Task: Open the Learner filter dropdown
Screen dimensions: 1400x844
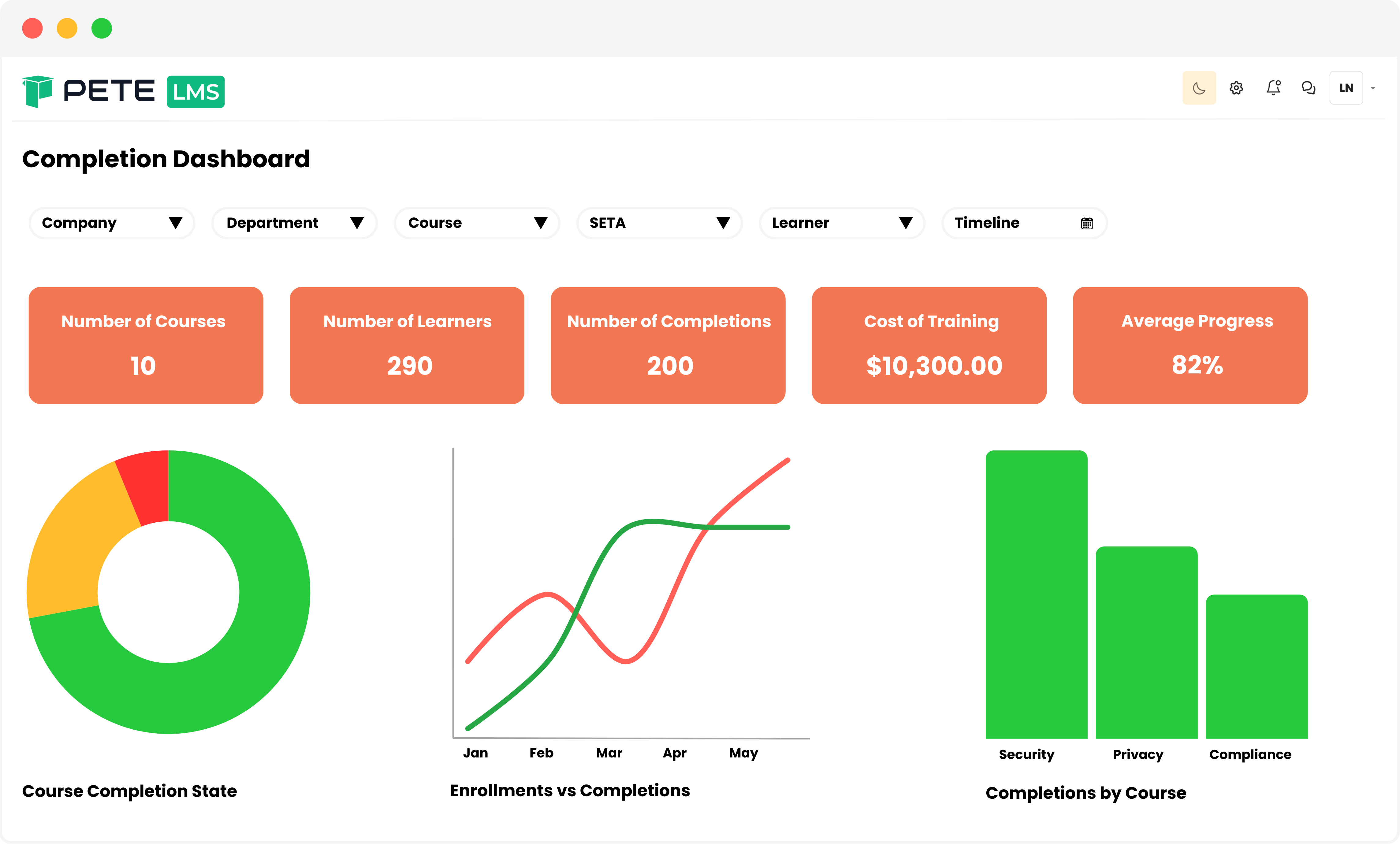Action: click(x=841, y=223)
